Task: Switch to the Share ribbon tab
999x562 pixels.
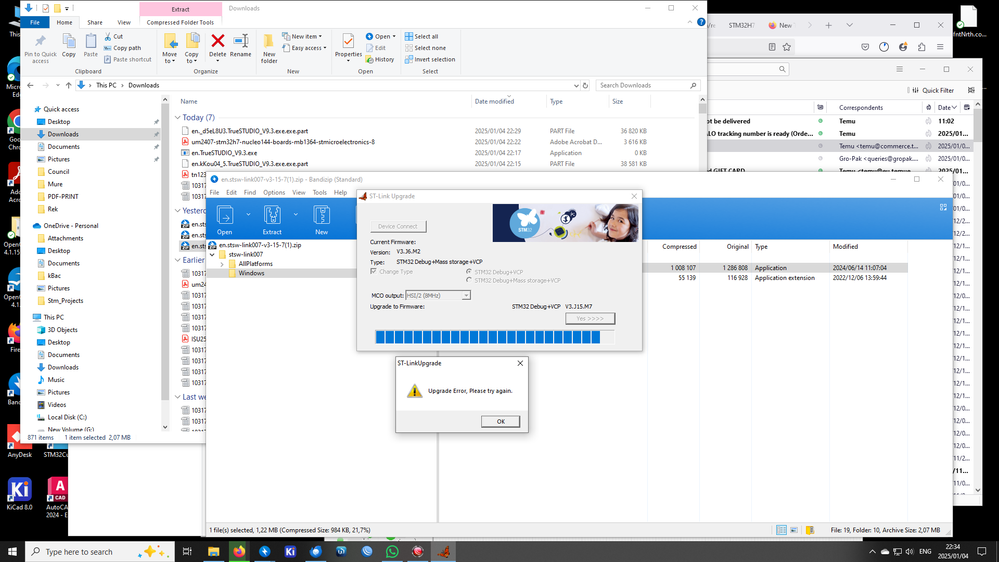Action: [94, 22]
